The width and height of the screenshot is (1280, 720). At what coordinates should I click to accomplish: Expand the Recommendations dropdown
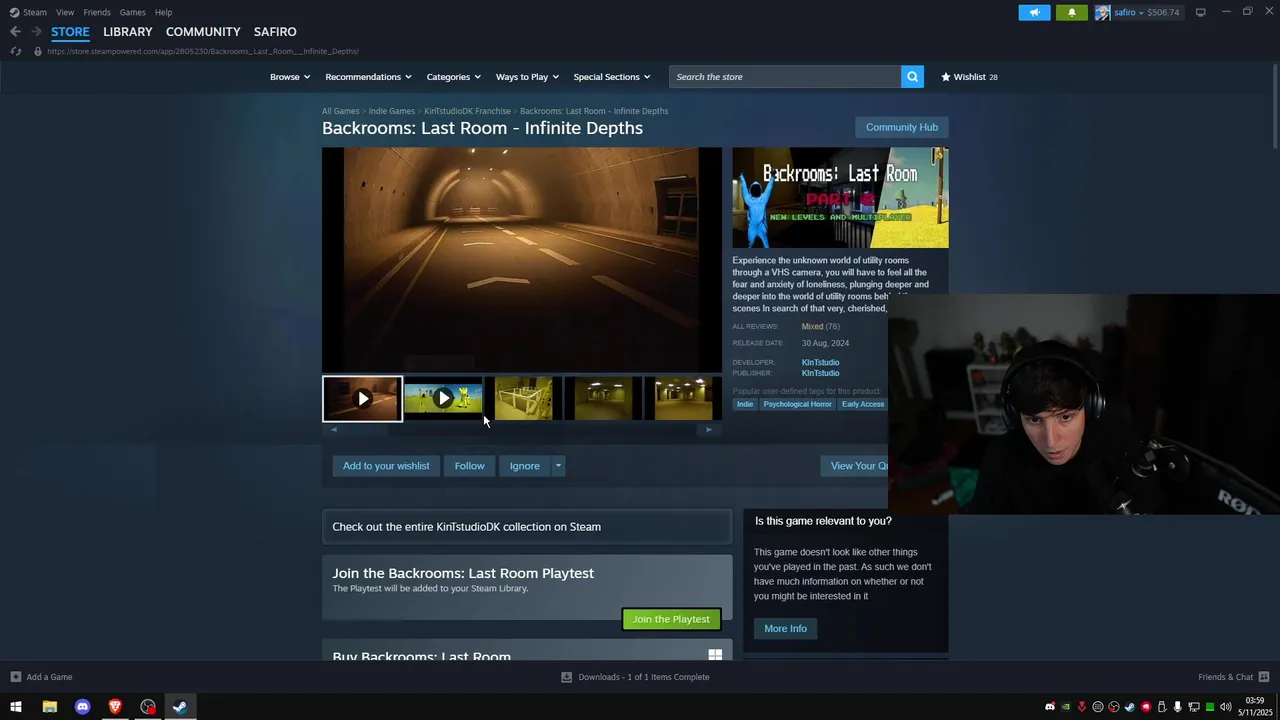coord(368,77)
